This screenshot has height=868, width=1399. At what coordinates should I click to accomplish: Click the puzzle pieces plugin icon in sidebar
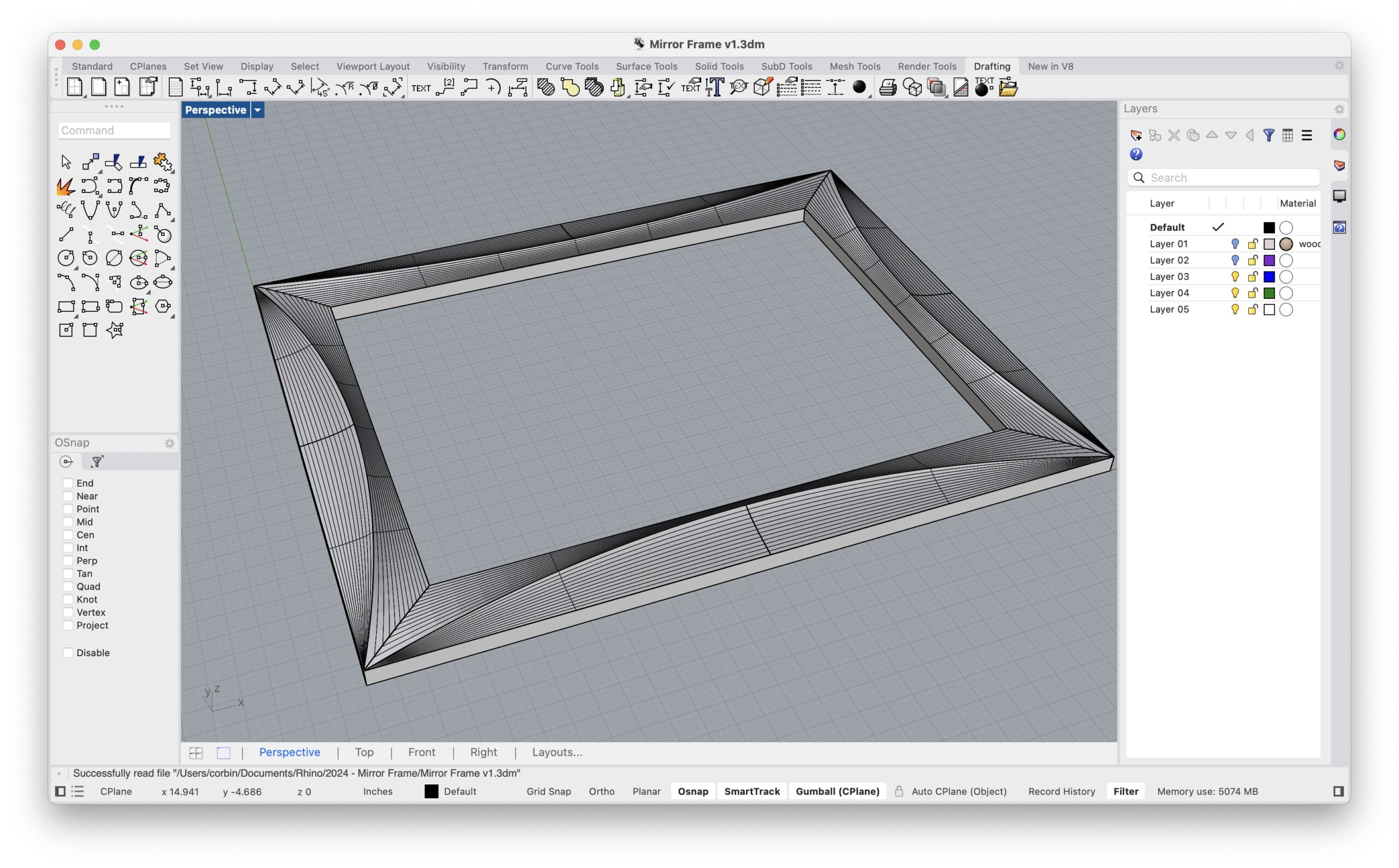click(x=163, y=162)
